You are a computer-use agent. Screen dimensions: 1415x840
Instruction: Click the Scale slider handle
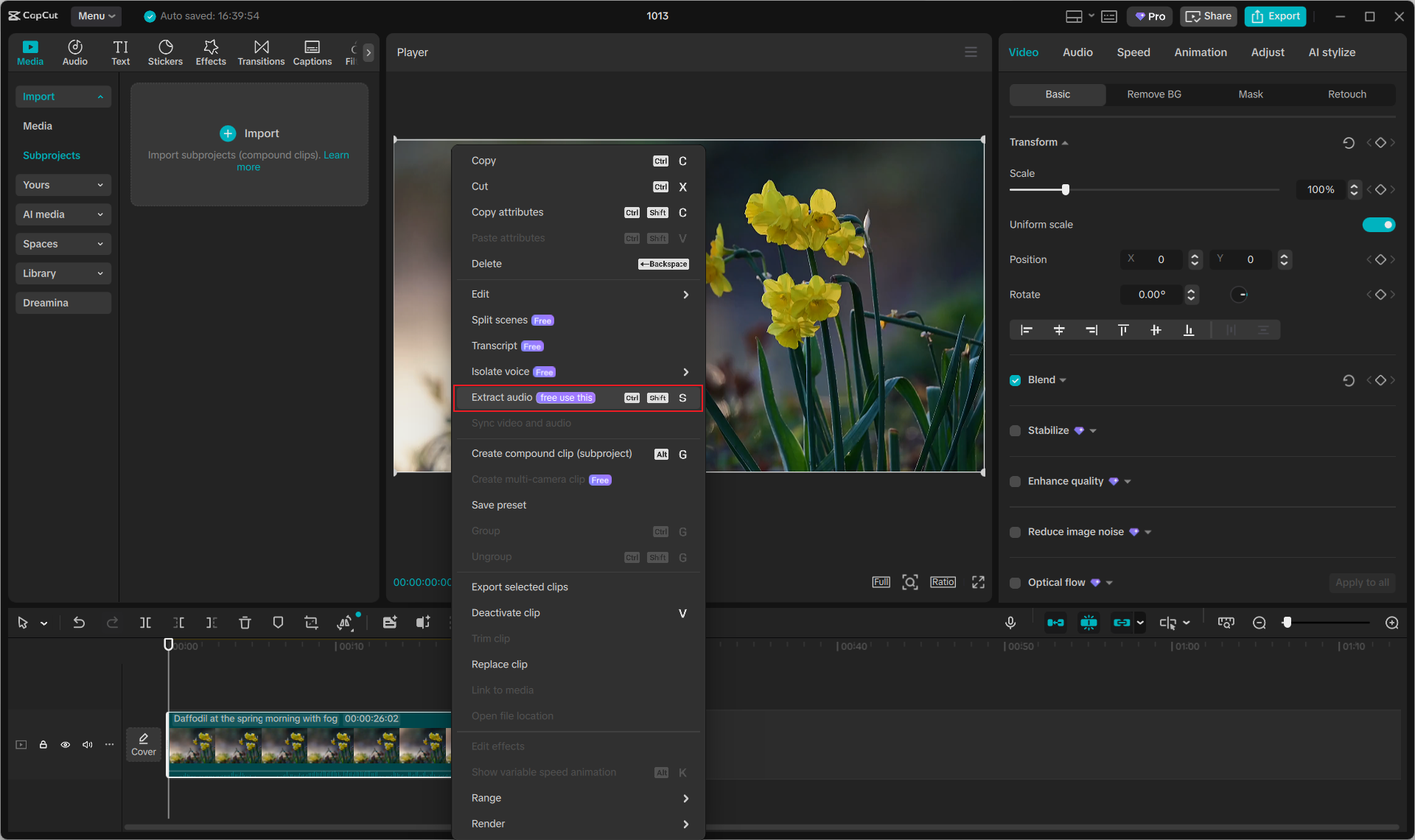click(x=1065, y=190)
